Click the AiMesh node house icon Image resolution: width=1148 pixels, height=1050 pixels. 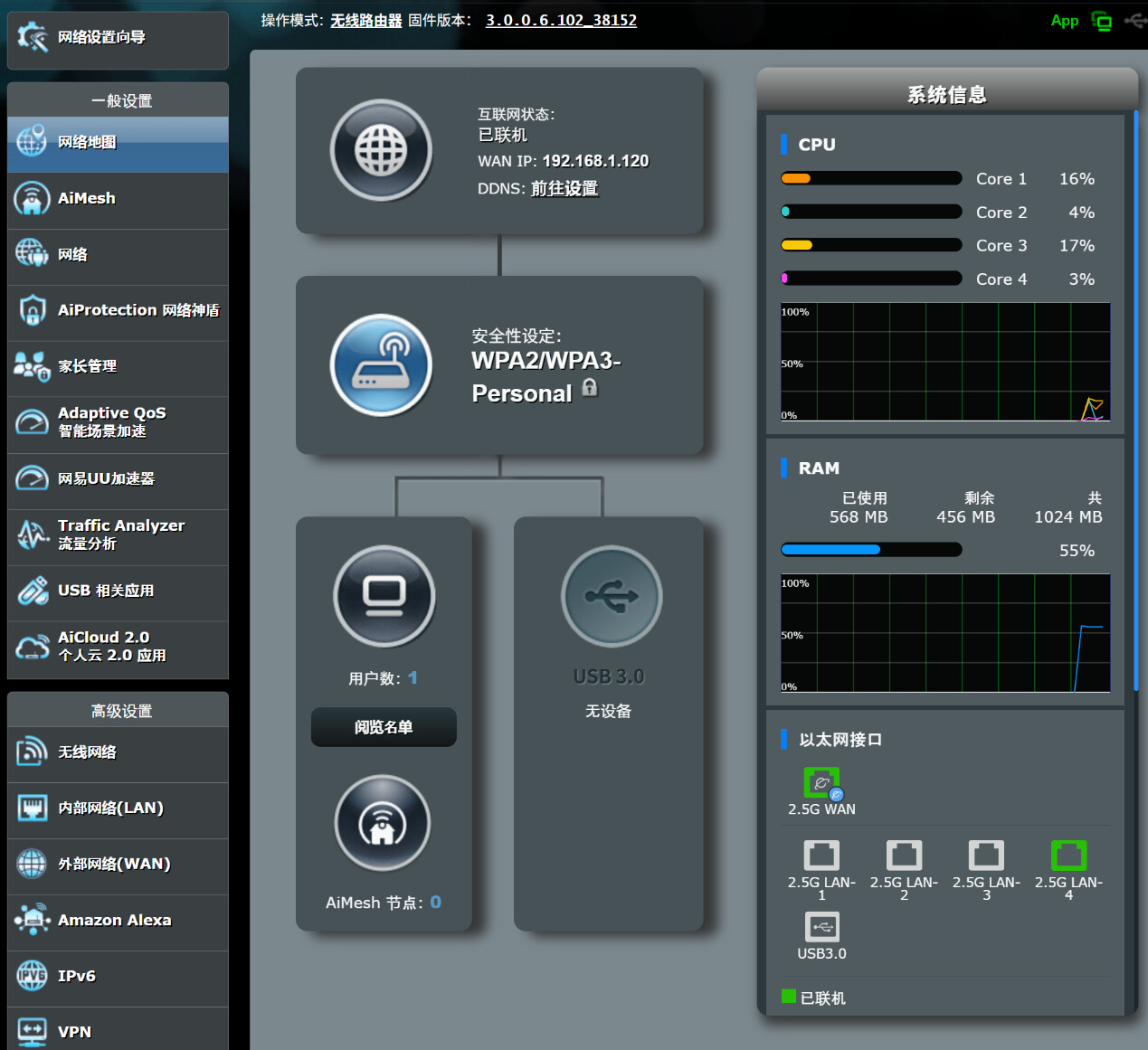(383, 824)
